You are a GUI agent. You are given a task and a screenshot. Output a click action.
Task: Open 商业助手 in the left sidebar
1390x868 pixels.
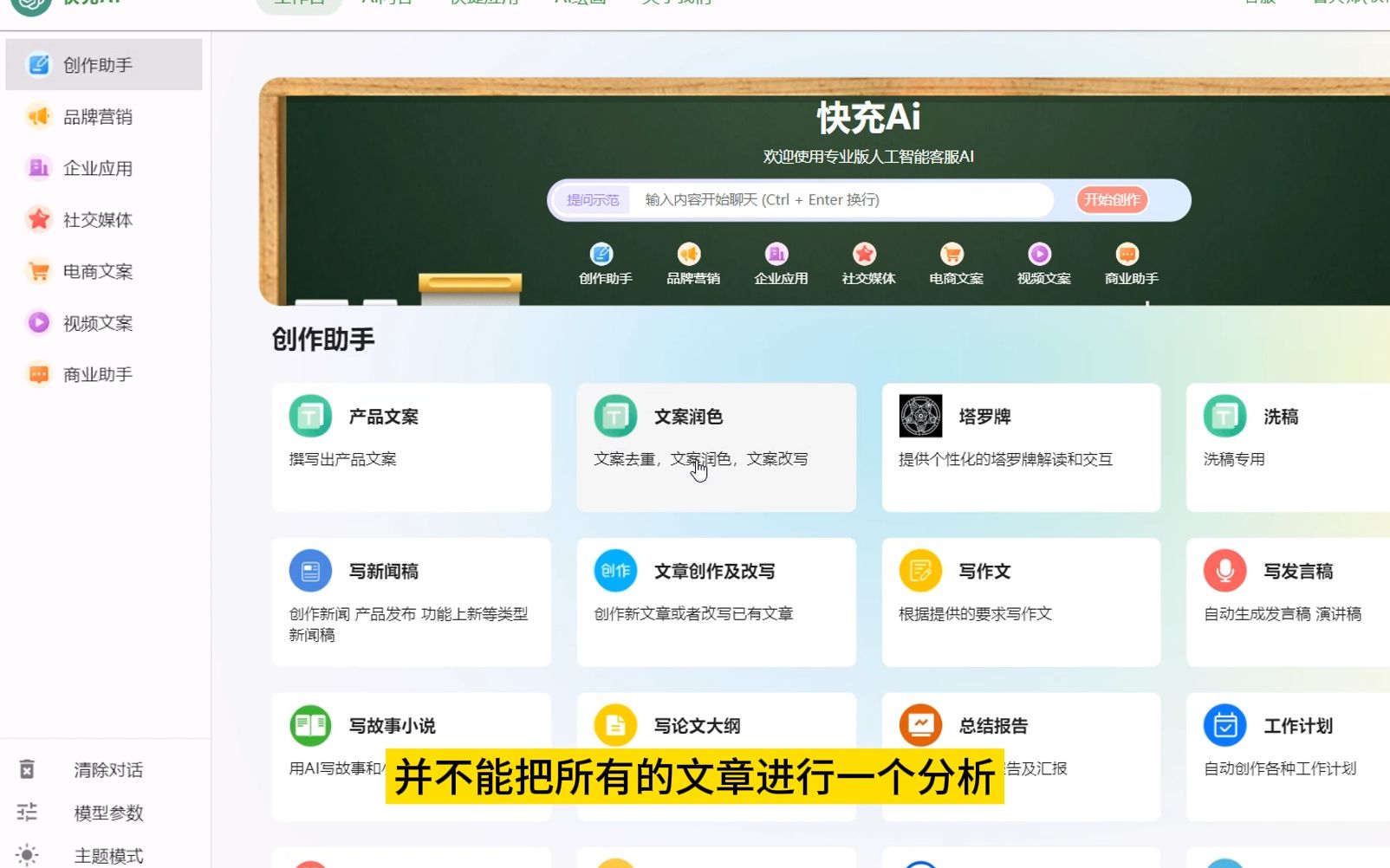[x=103, y=374]
